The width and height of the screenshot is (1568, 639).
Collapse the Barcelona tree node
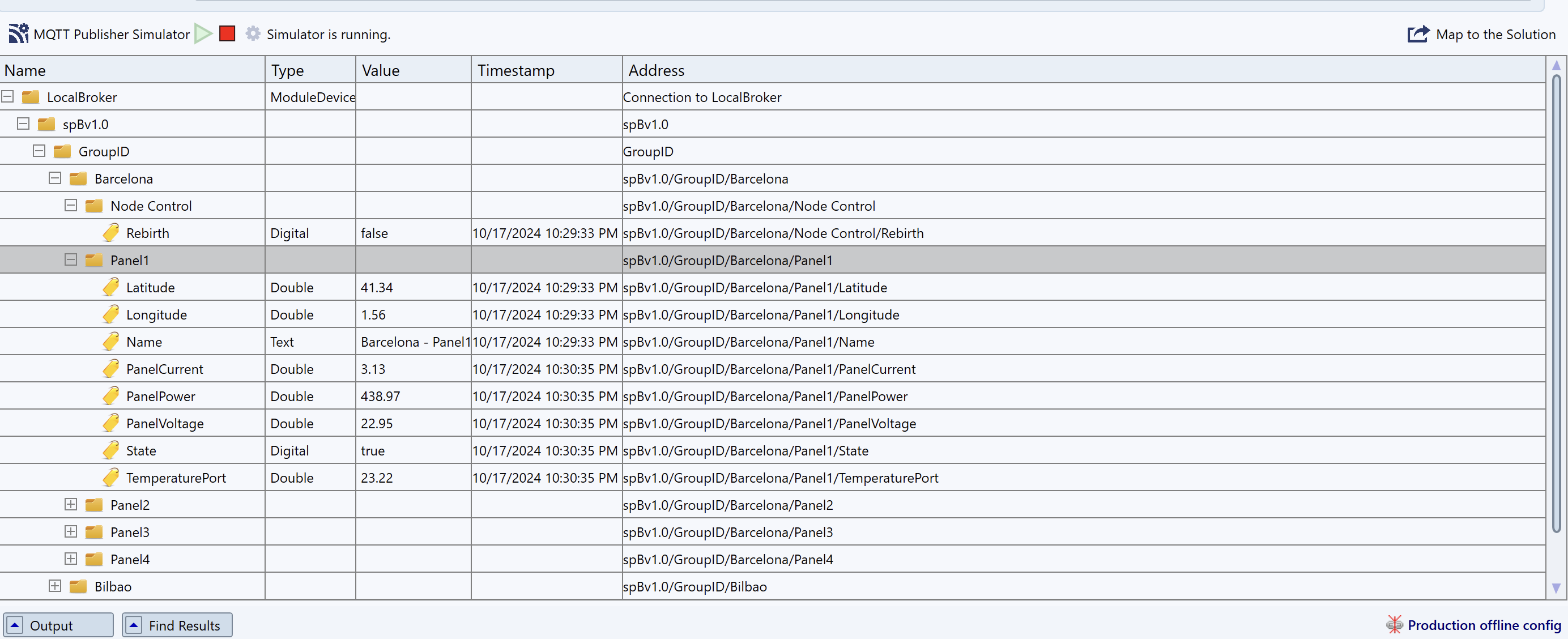tap(55, 178)
